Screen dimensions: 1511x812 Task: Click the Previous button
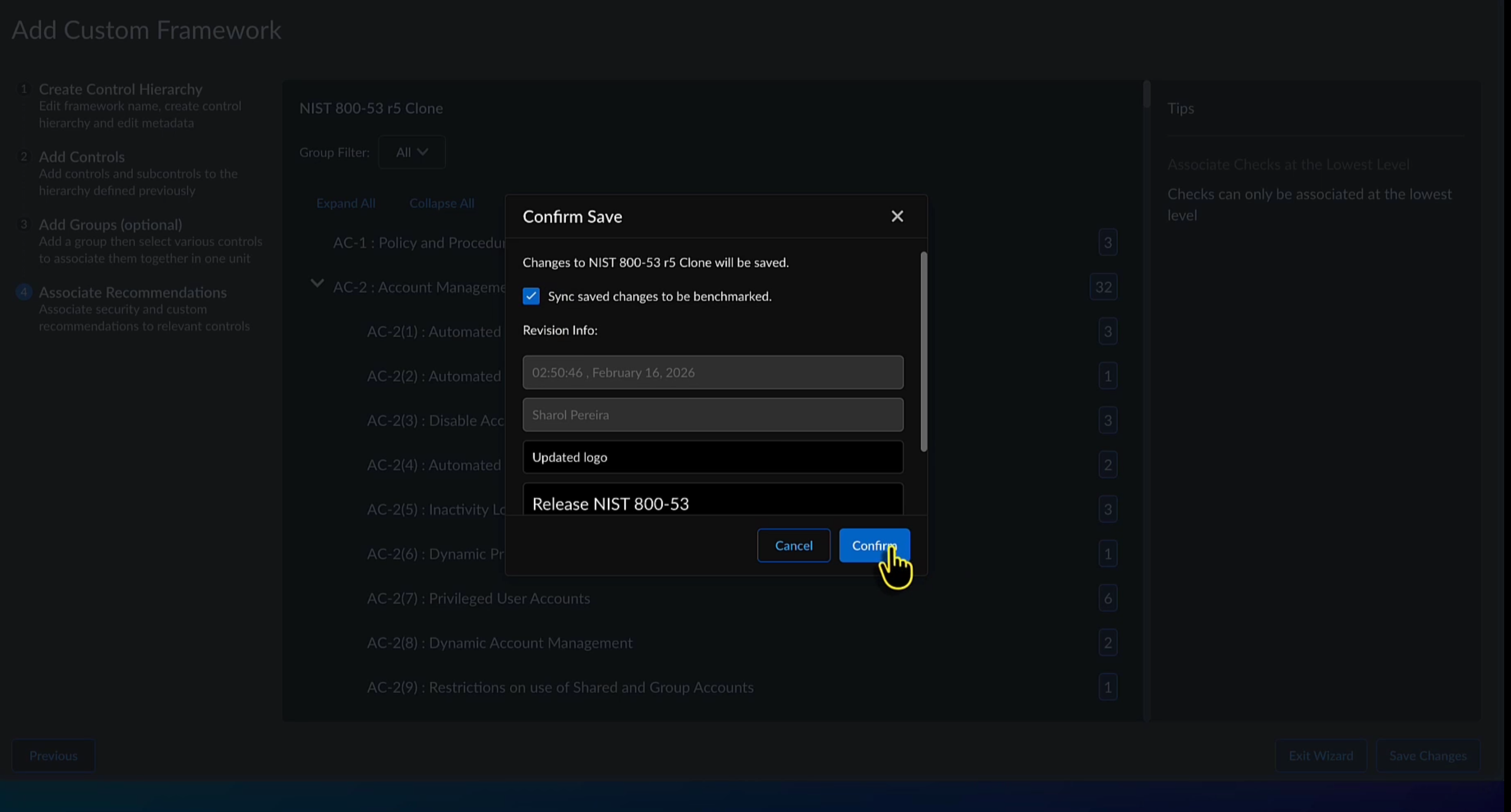(53, 756)
